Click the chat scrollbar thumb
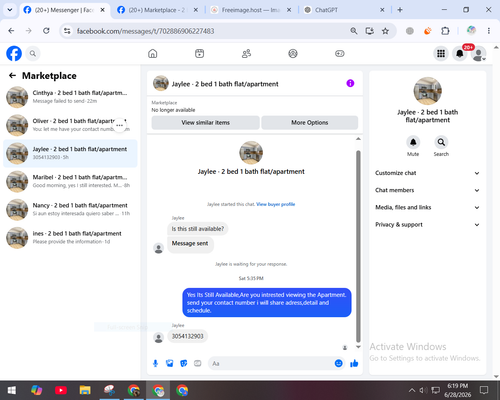This screenshot has height=400, width=500. [x=358, y=246]
